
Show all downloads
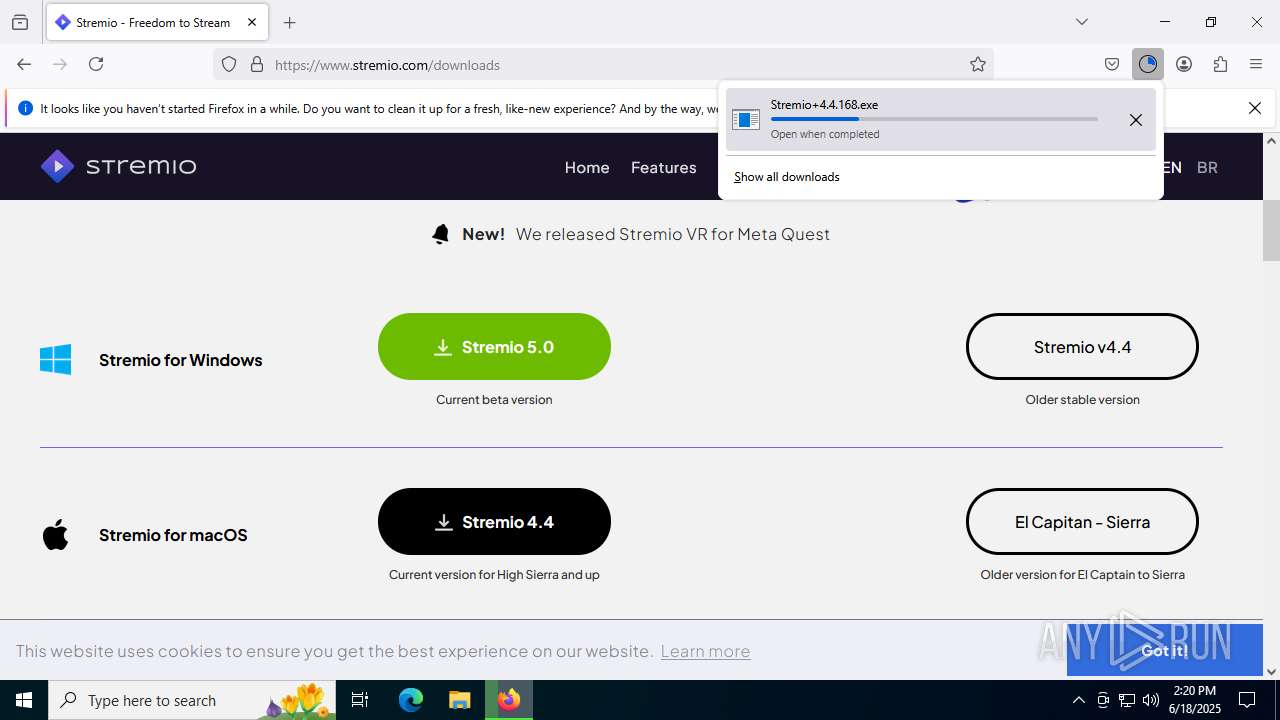pos(787,177)
